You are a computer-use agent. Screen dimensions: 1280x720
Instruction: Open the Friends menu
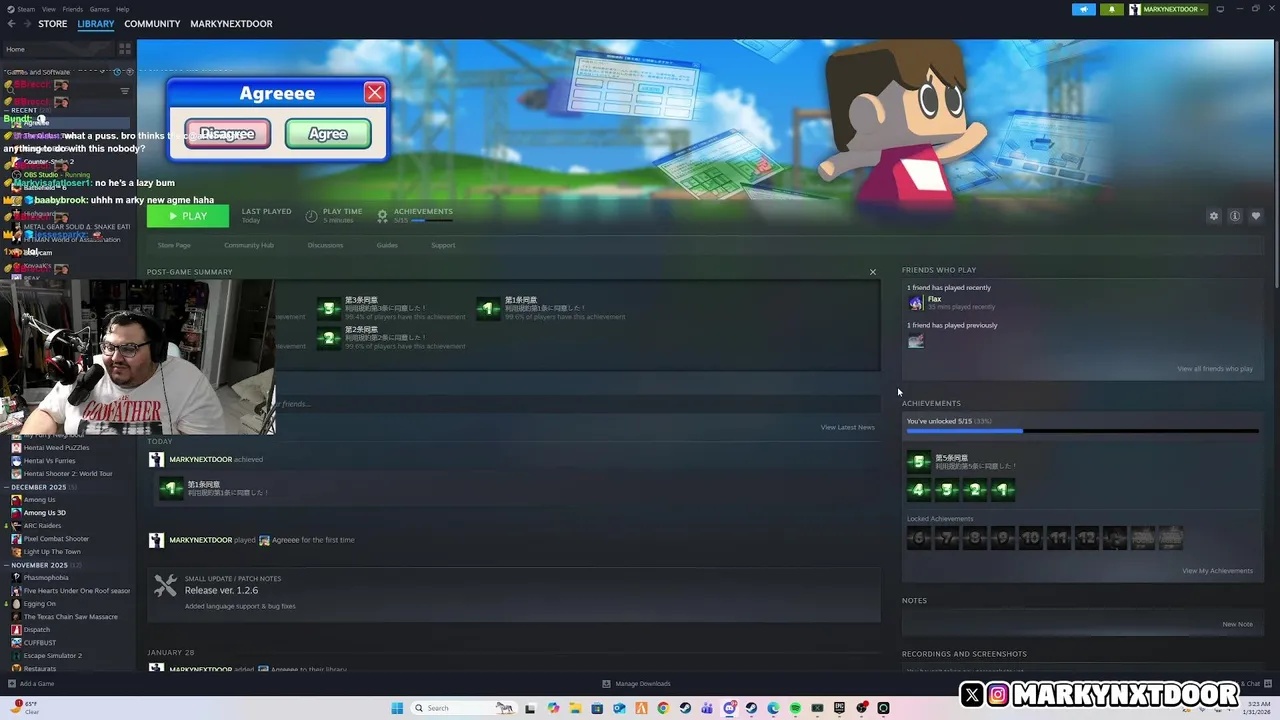pos(73,9)
